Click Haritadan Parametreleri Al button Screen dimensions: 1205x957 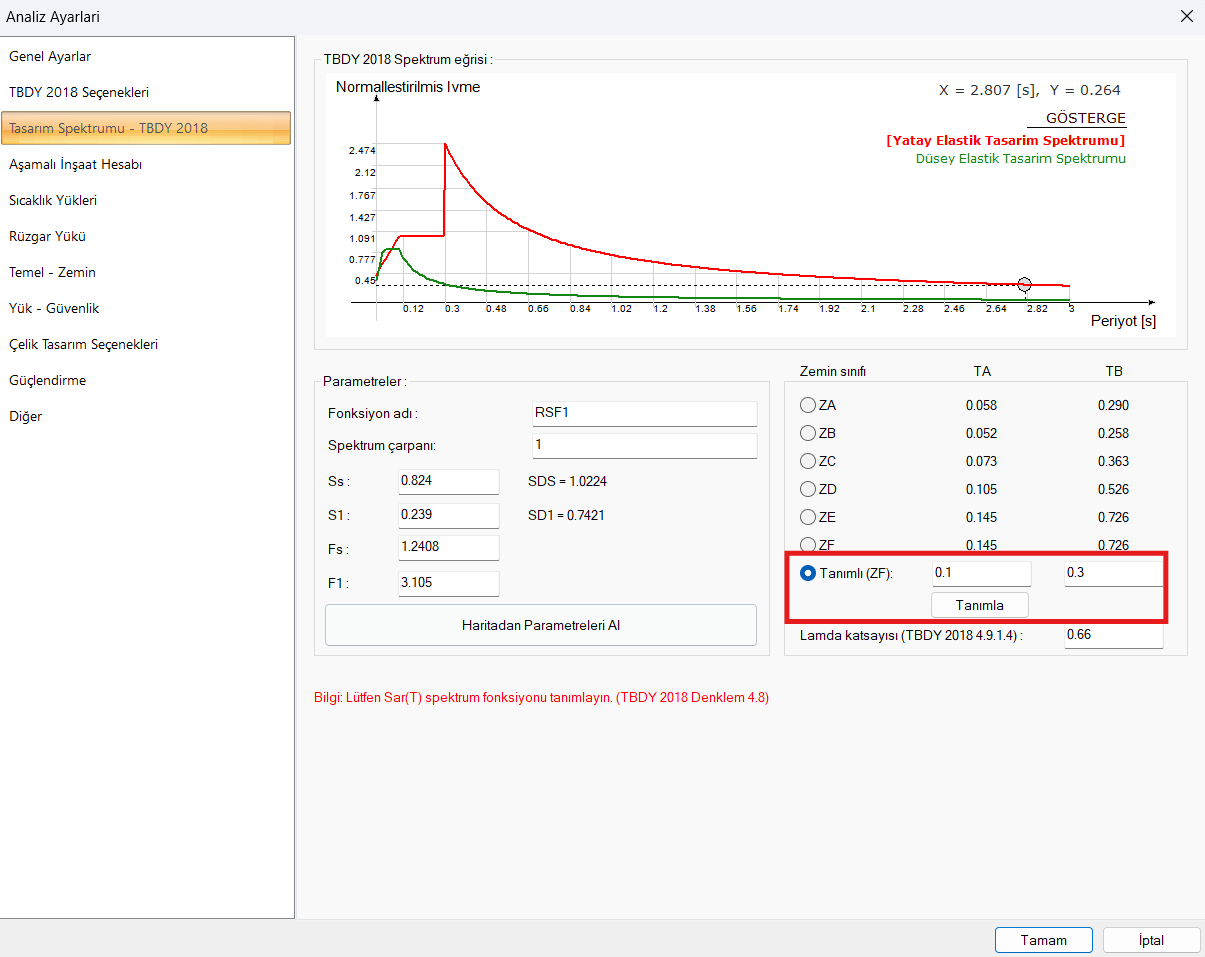coord(540,625)
